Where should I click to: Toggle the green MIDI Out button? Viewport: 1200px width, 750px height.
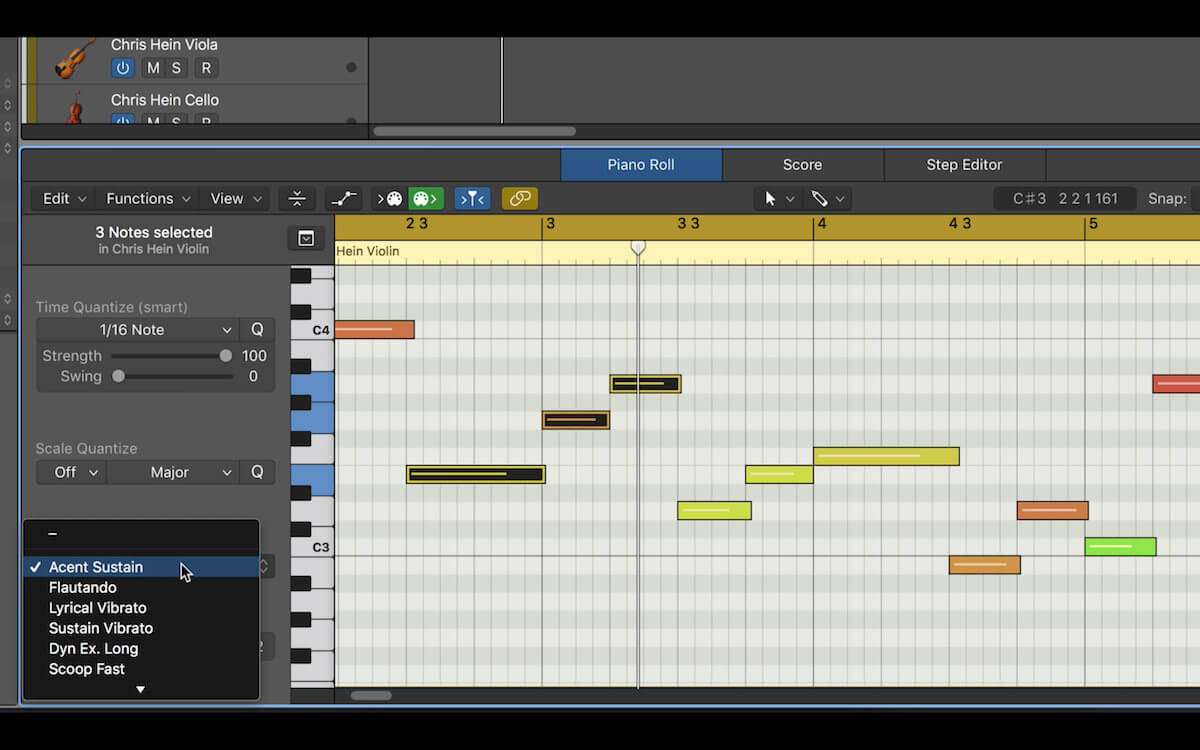click(426, 198)
